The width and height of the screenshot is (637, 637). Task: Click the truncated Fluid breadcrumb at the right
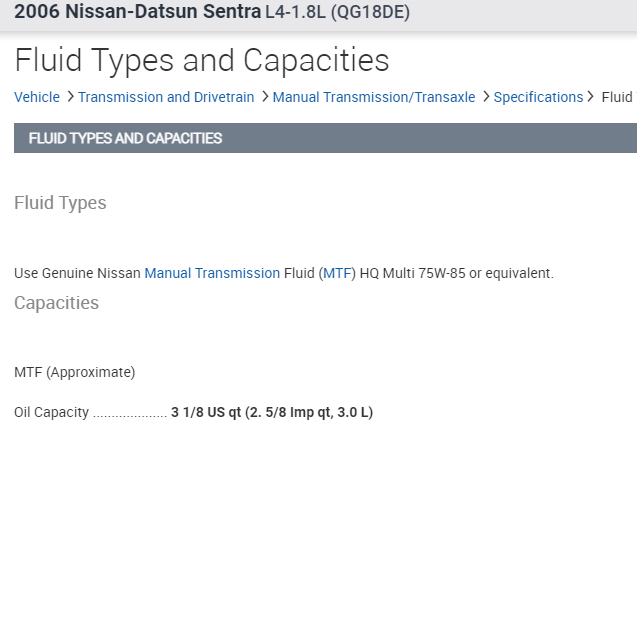click(617, 97)
